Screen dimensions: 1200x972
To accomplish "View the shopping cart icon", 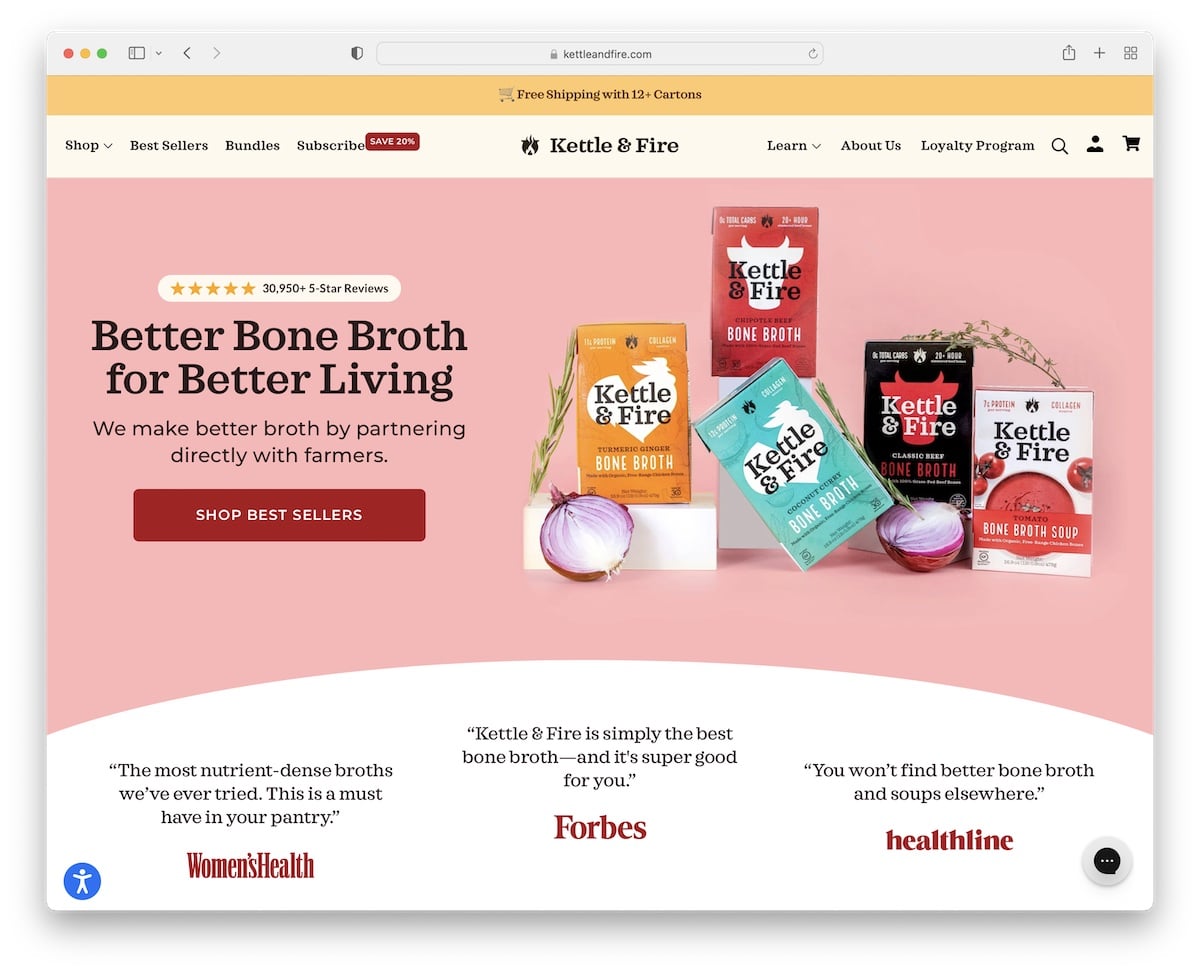I will (1131, 144).
